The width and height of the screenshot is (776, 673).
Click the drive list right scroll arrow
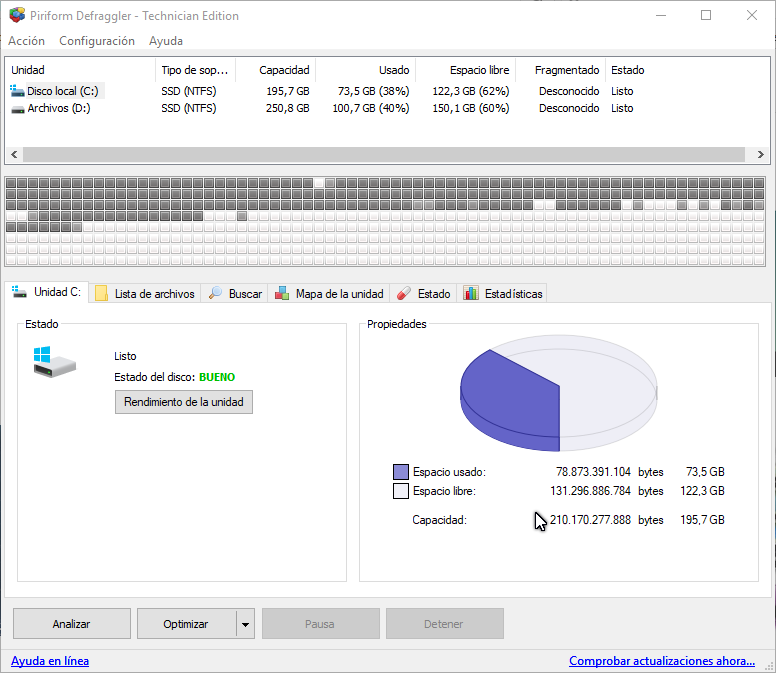point(760,154)
